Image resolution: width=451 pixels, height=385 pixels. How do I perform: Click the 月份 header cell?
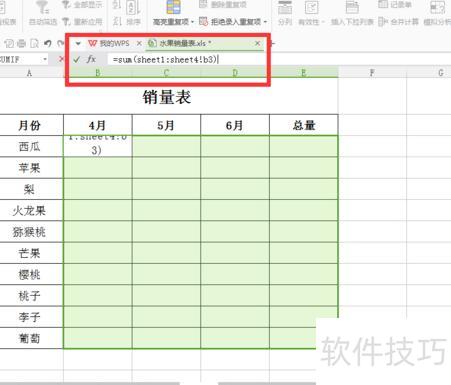29,125
